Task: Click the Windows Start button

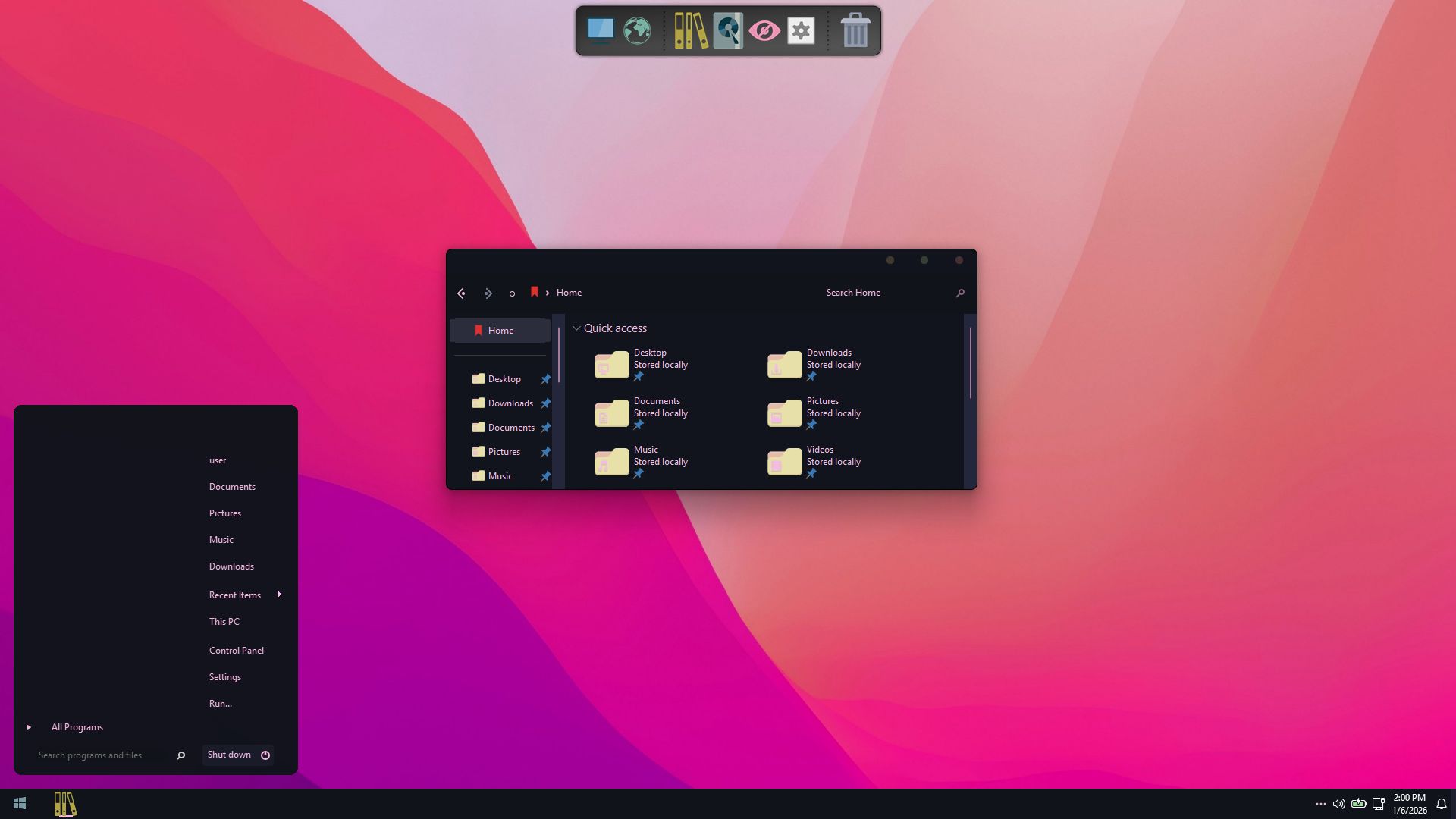Action: (20, 804)
